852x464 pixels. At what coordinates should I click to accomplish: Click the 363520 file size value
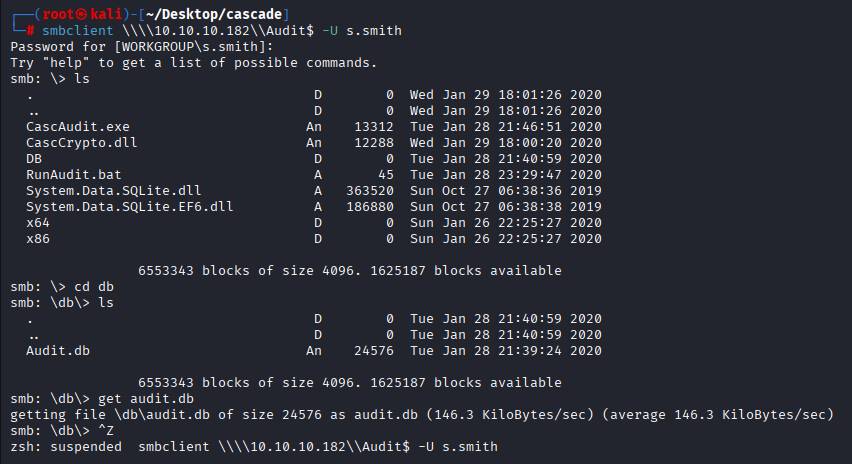tap(370, 191)
